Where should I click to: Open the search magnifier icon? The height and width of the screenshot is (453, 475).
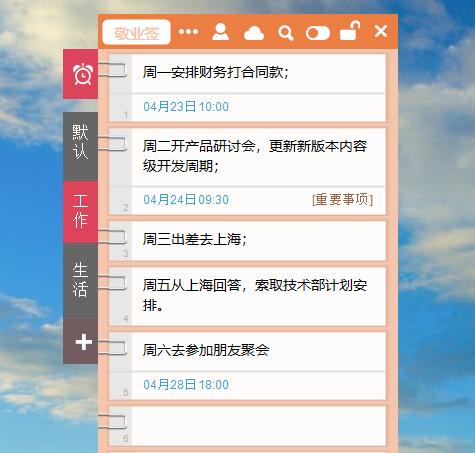tap(286, 33)
